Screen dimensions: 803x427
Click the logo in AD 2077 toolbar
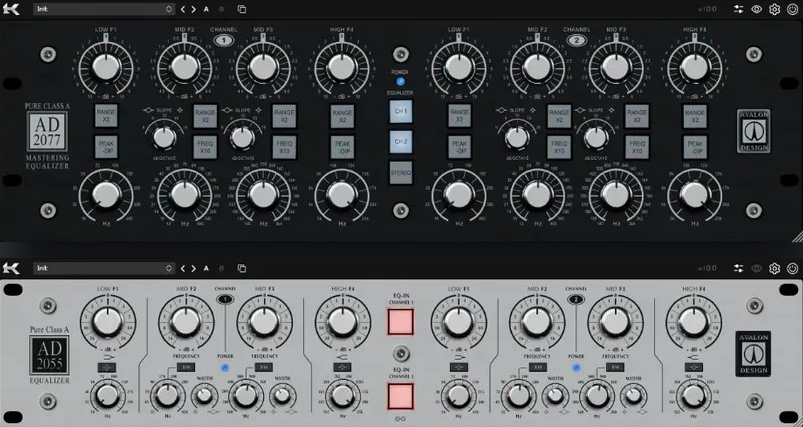click(x=11, y=9)
